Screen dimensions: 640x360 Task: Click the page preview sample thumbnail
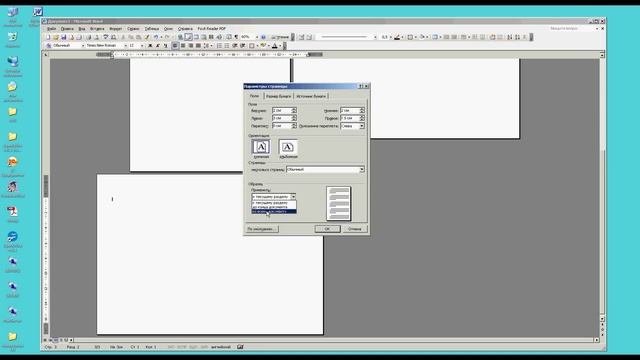(339, 203)
